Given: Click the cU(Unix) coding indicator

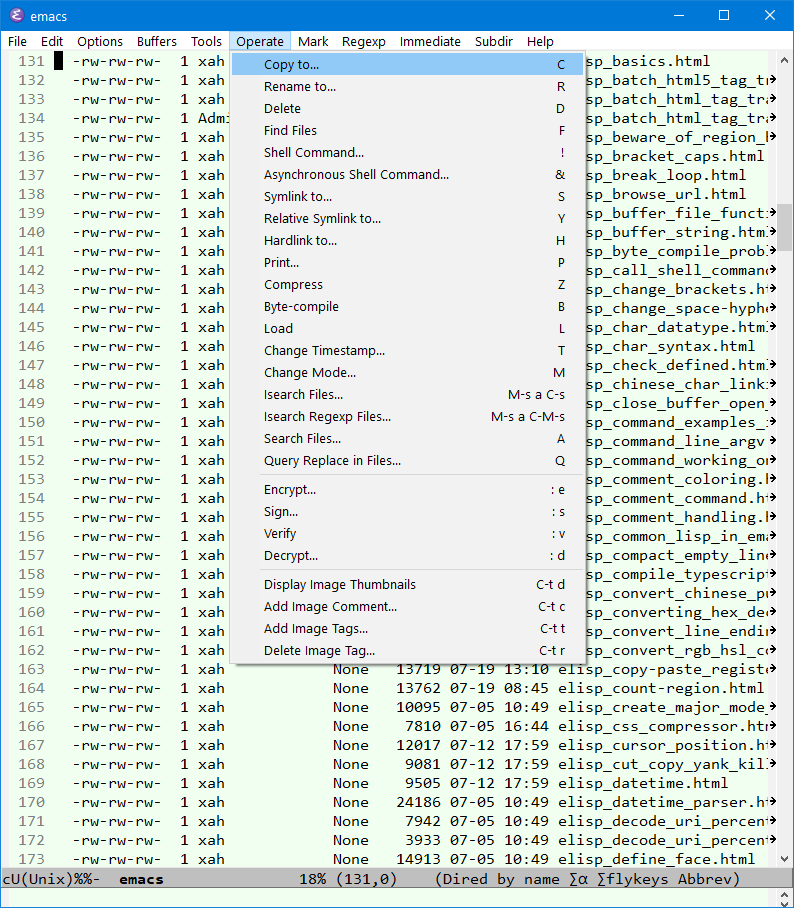Looking at the screenshot, I should (38, 879).
